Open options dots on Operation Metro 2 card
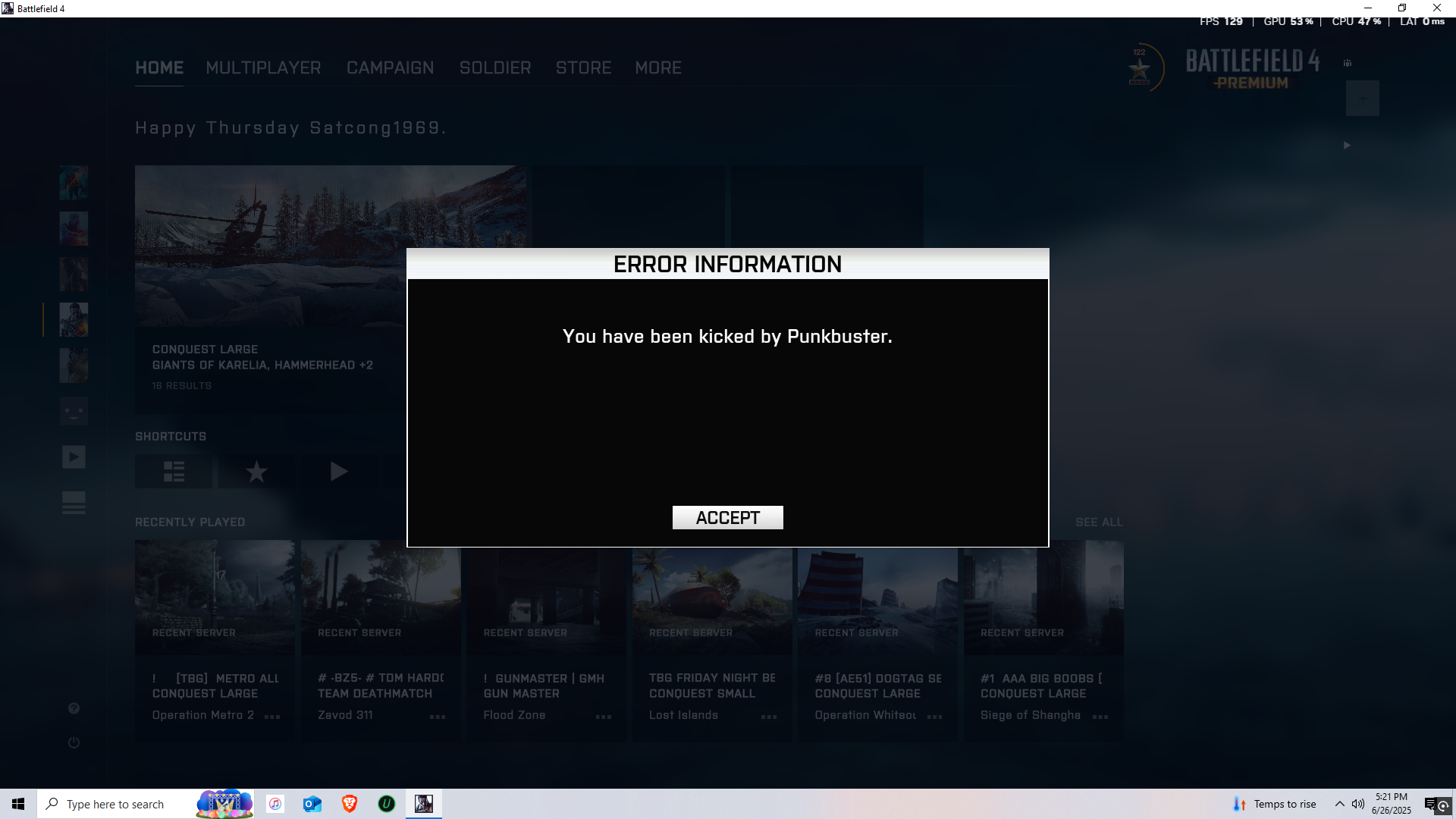Image resolution: width=1456 pixels, height=819 pixels. click(272, 717)
